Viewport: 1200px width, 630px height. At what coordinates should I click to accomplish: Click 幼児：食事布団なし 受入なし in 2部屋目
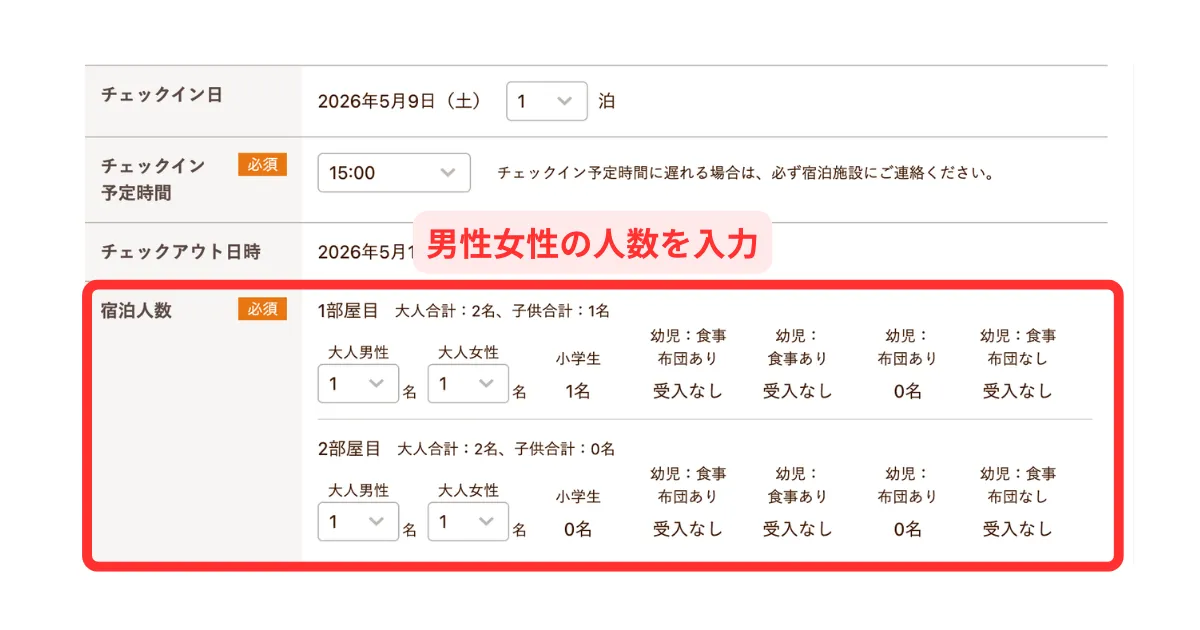[x=1017, y=529]
